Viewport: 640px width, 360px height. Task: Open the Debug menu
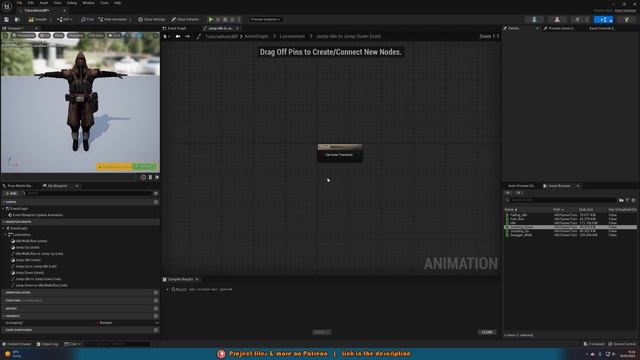click(x=72, y=3)
